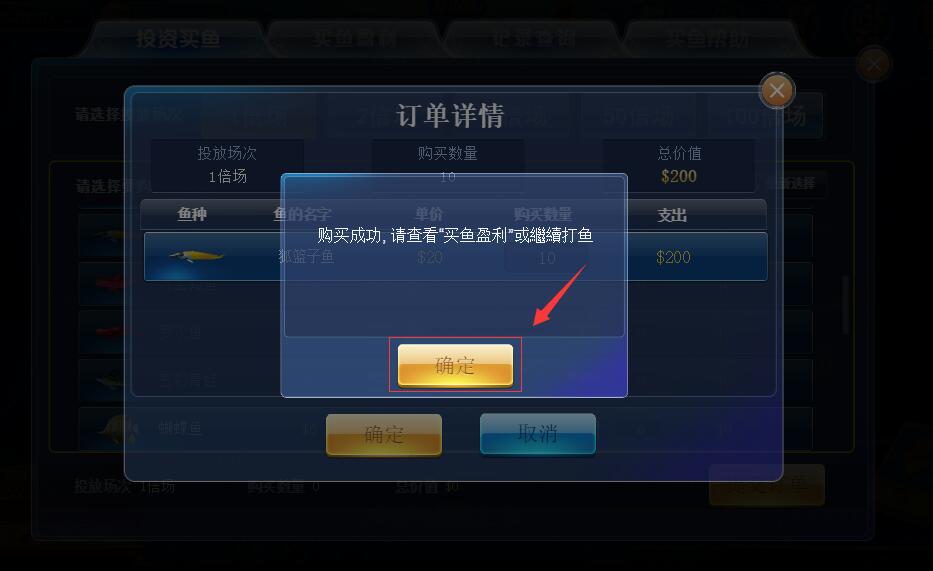Select the 100倍场 multiplier option
Screen dimensions: 933x571
[766, 115]
